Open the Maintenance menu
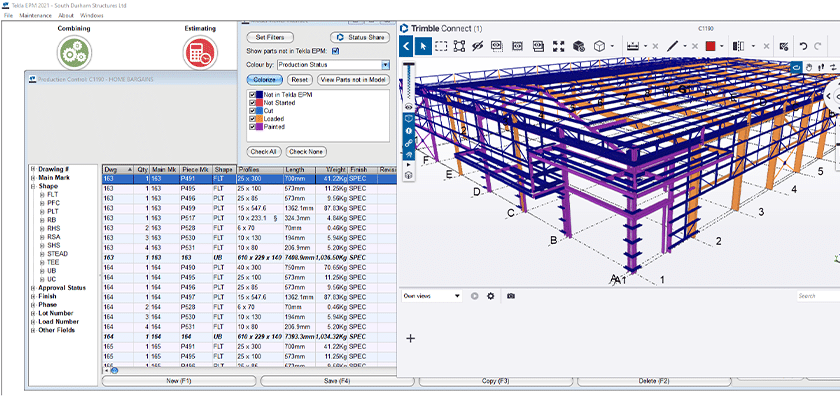 point(35,16)
